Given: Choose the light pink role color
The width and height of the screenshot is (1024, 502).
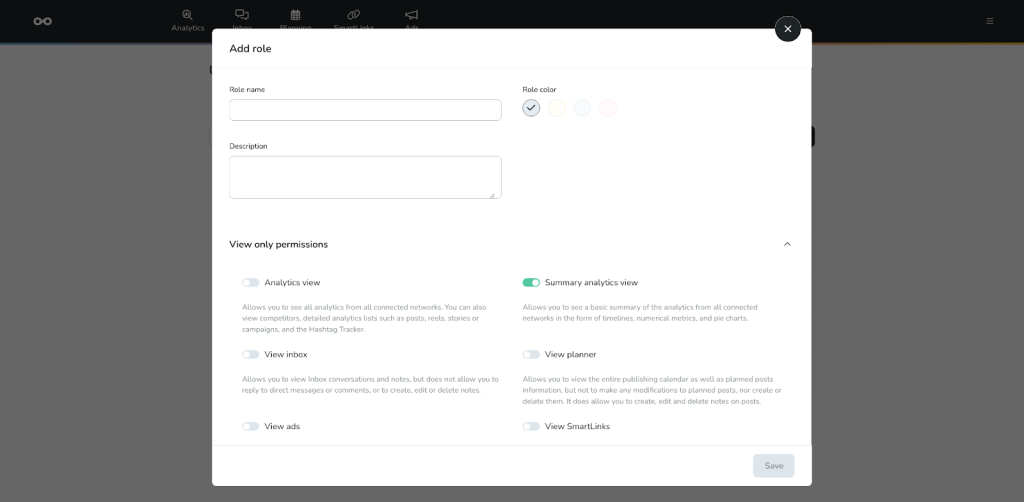Looking at the screenshot, I should click(608, 108).
